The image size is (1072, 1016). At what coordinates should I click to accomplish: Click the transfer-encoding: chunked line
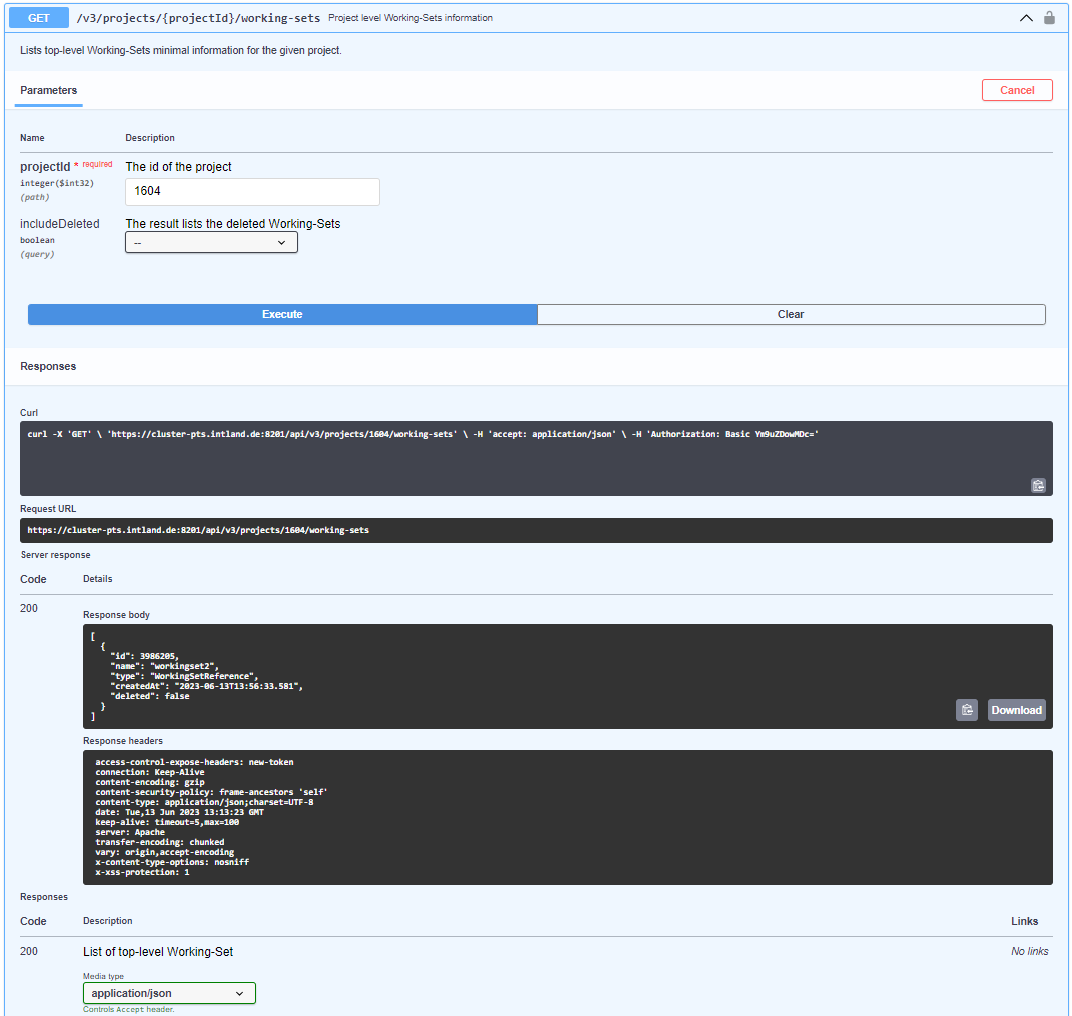160,842
